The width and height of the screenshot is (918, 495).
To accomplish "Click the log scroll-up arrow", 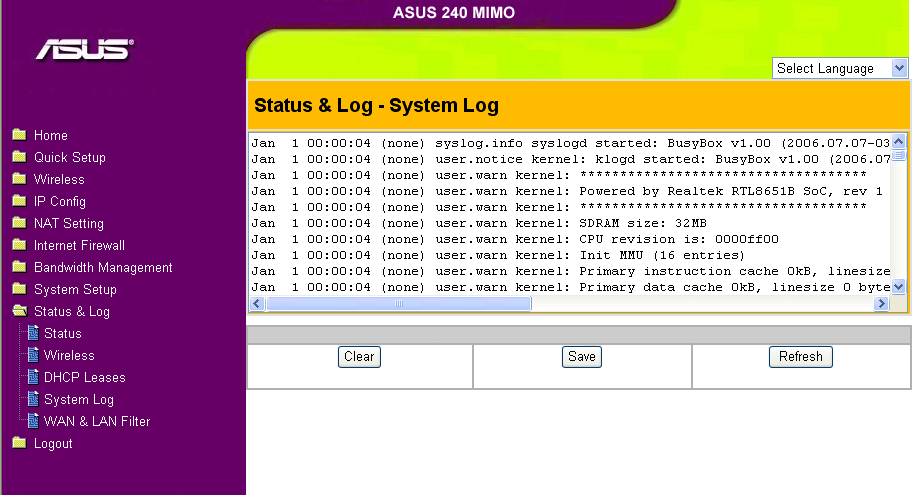I will point(899,141).
